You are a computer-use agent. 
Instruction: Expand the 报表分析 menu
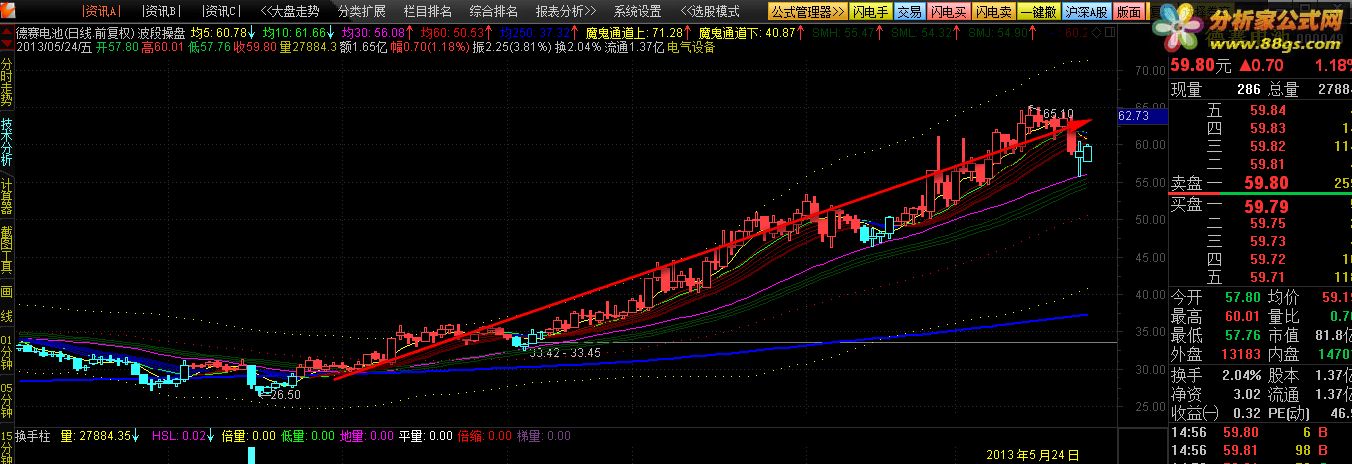tap(565, 12)
